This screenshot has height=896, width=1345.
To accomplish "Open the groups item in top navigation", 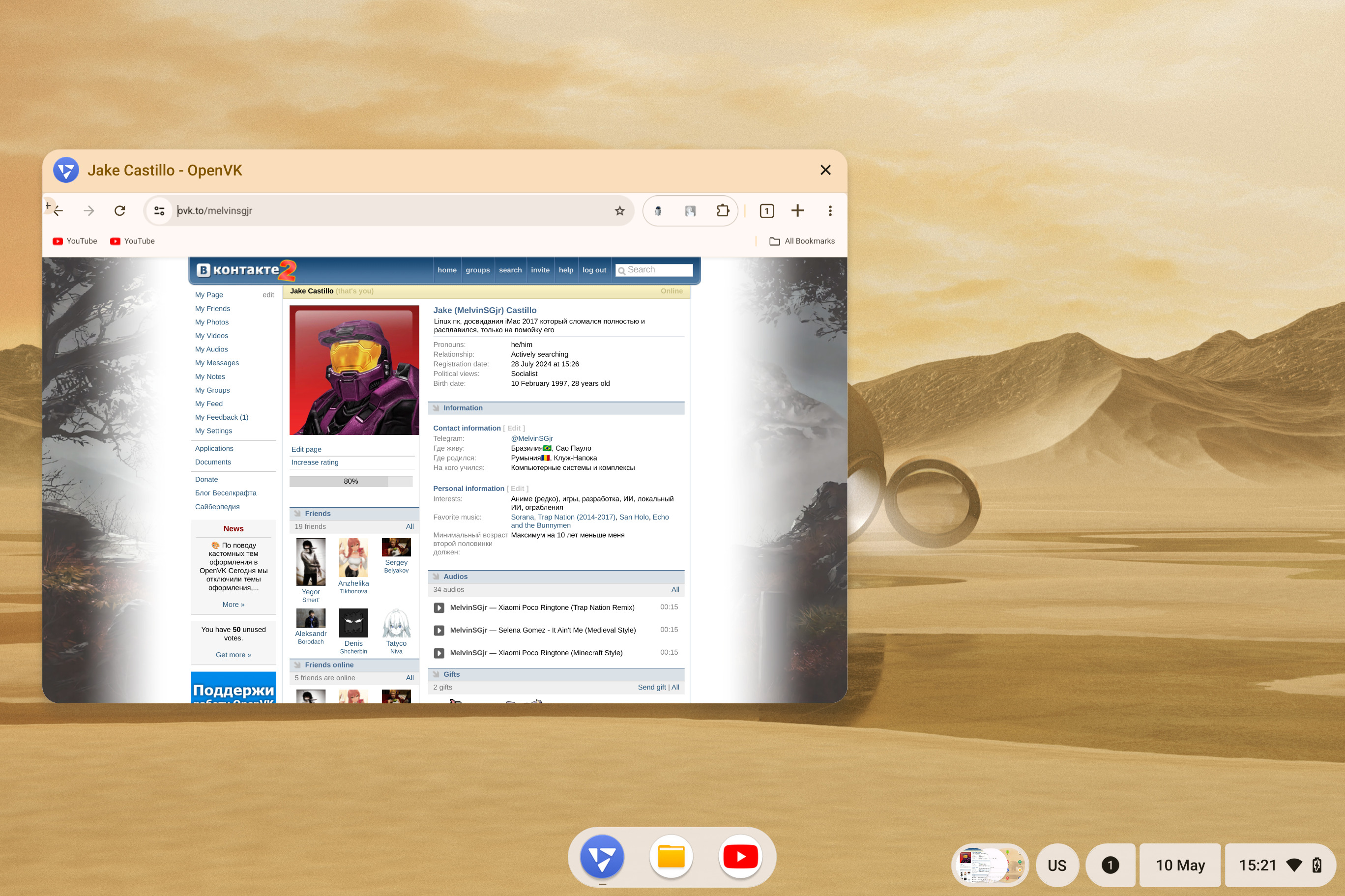I will pos(477,270).
